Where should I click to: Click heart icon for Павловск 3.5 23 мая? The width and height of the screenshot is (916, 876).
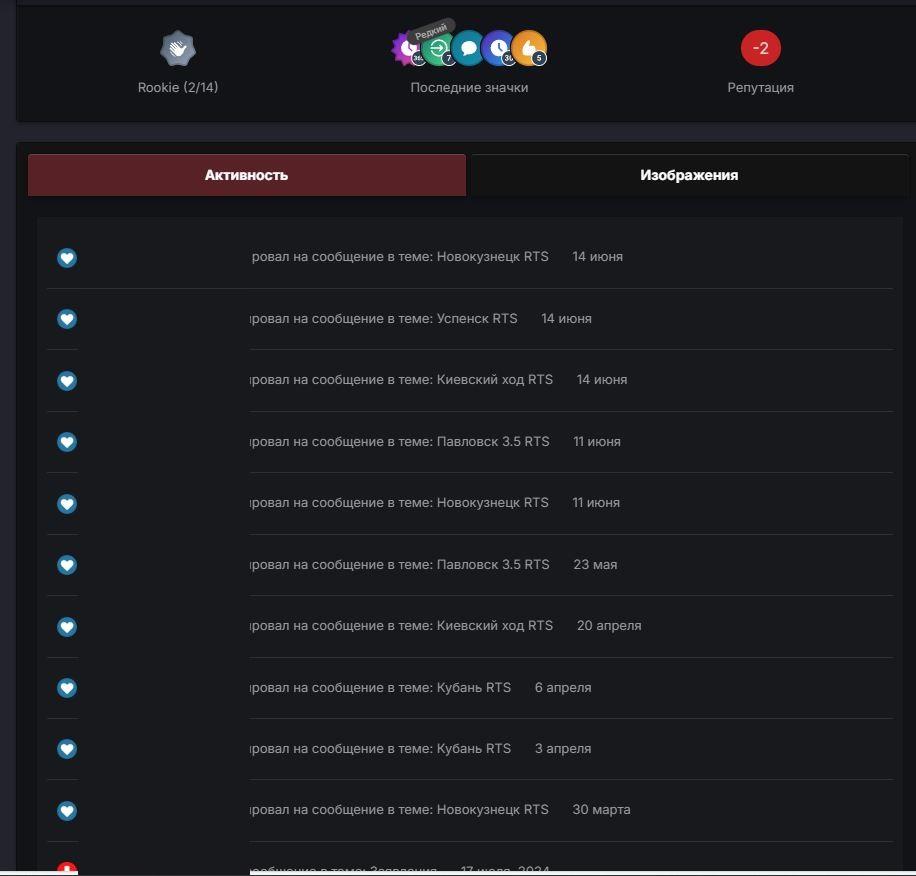point(67,565)
